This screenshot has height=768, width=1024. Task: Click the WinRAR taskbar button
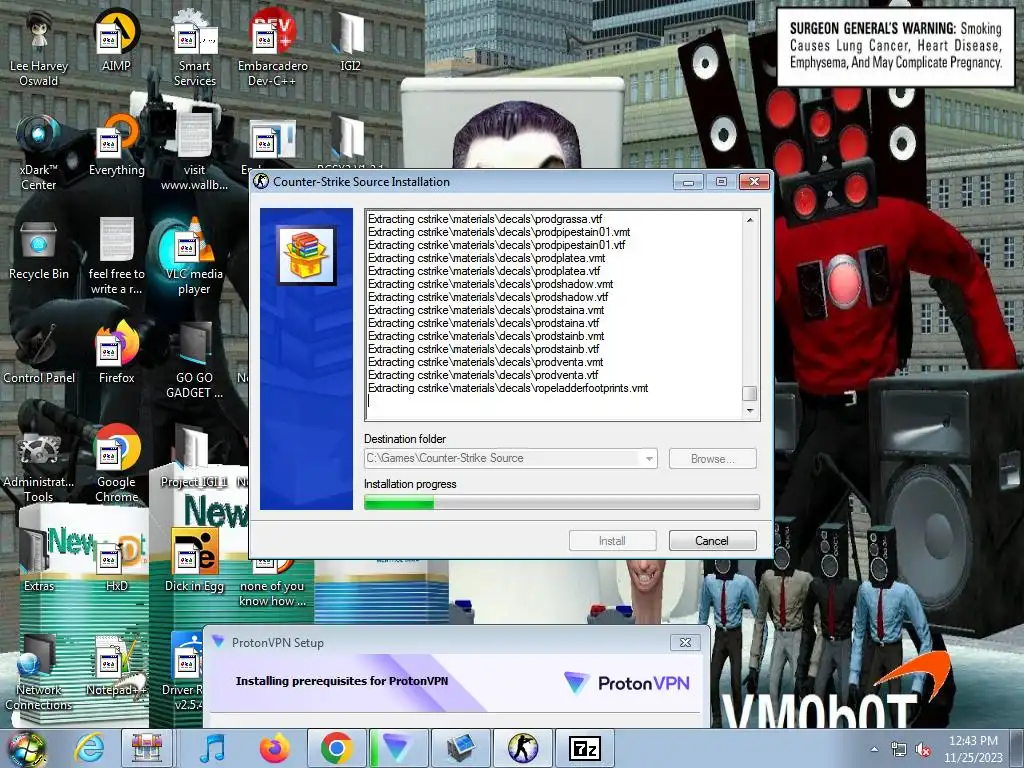click(x=146, y=748)
